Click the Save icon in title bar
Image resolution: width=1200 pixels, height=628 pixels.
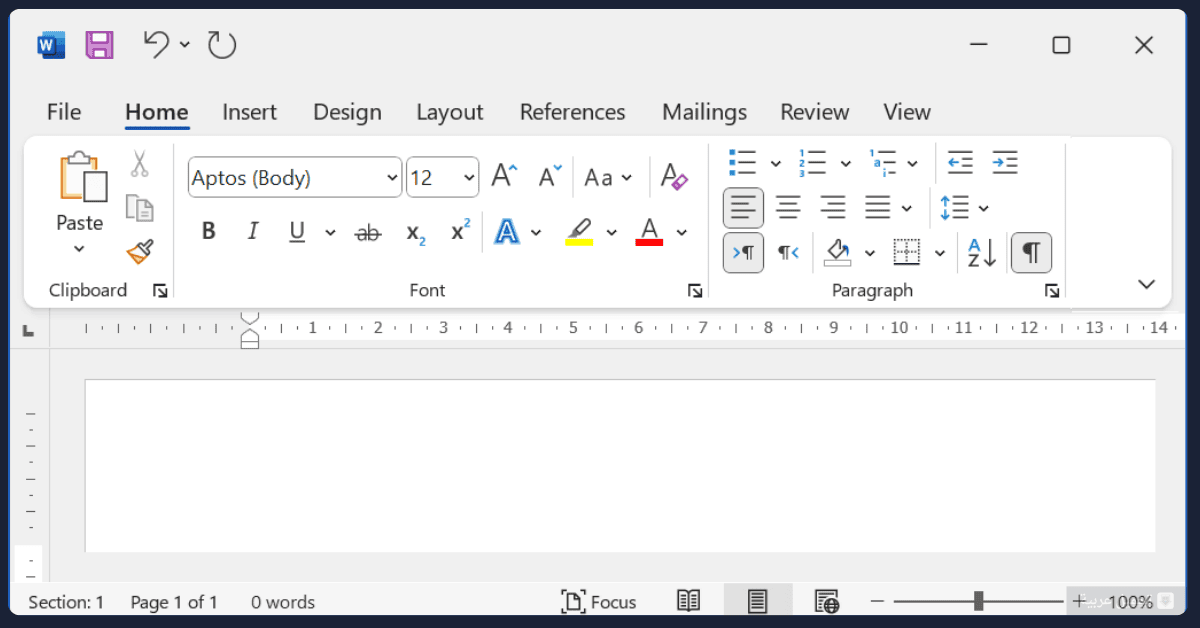(99, 45)
